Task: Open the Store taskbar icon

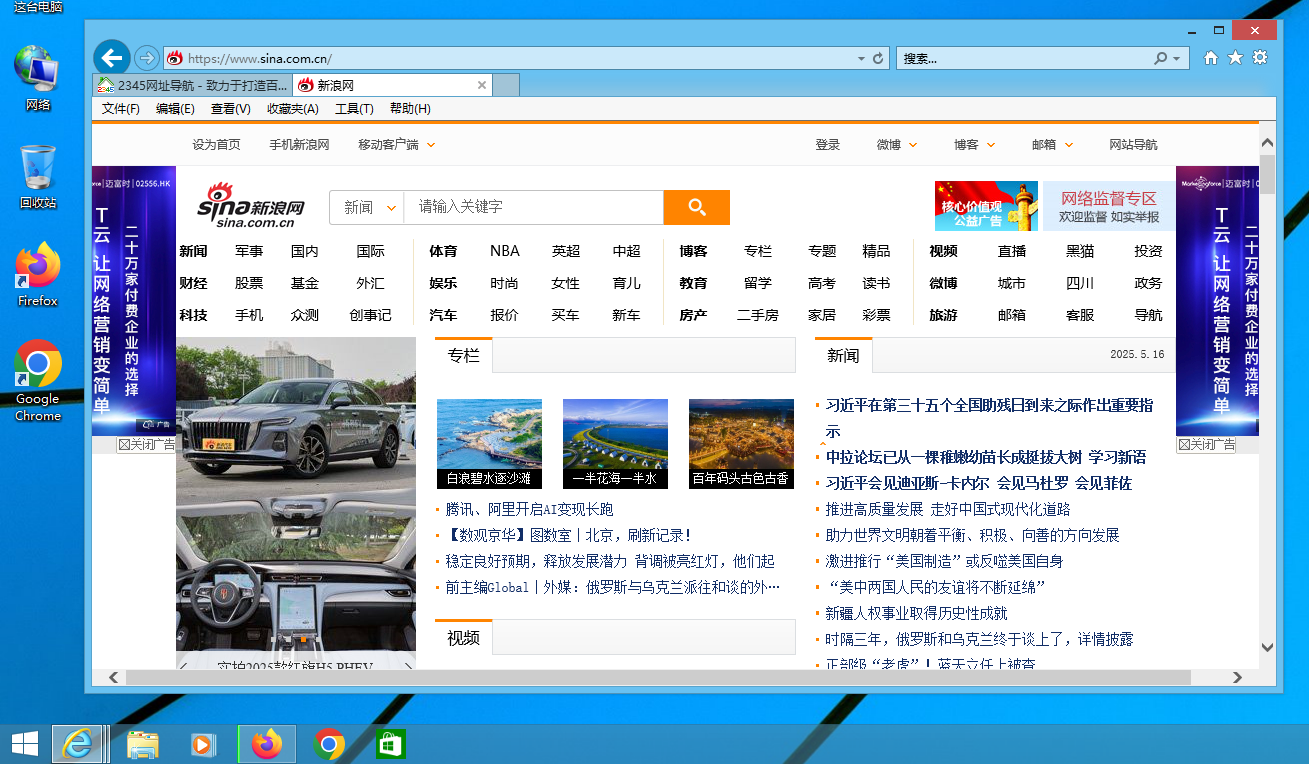Action: click(x=390, y=744)
